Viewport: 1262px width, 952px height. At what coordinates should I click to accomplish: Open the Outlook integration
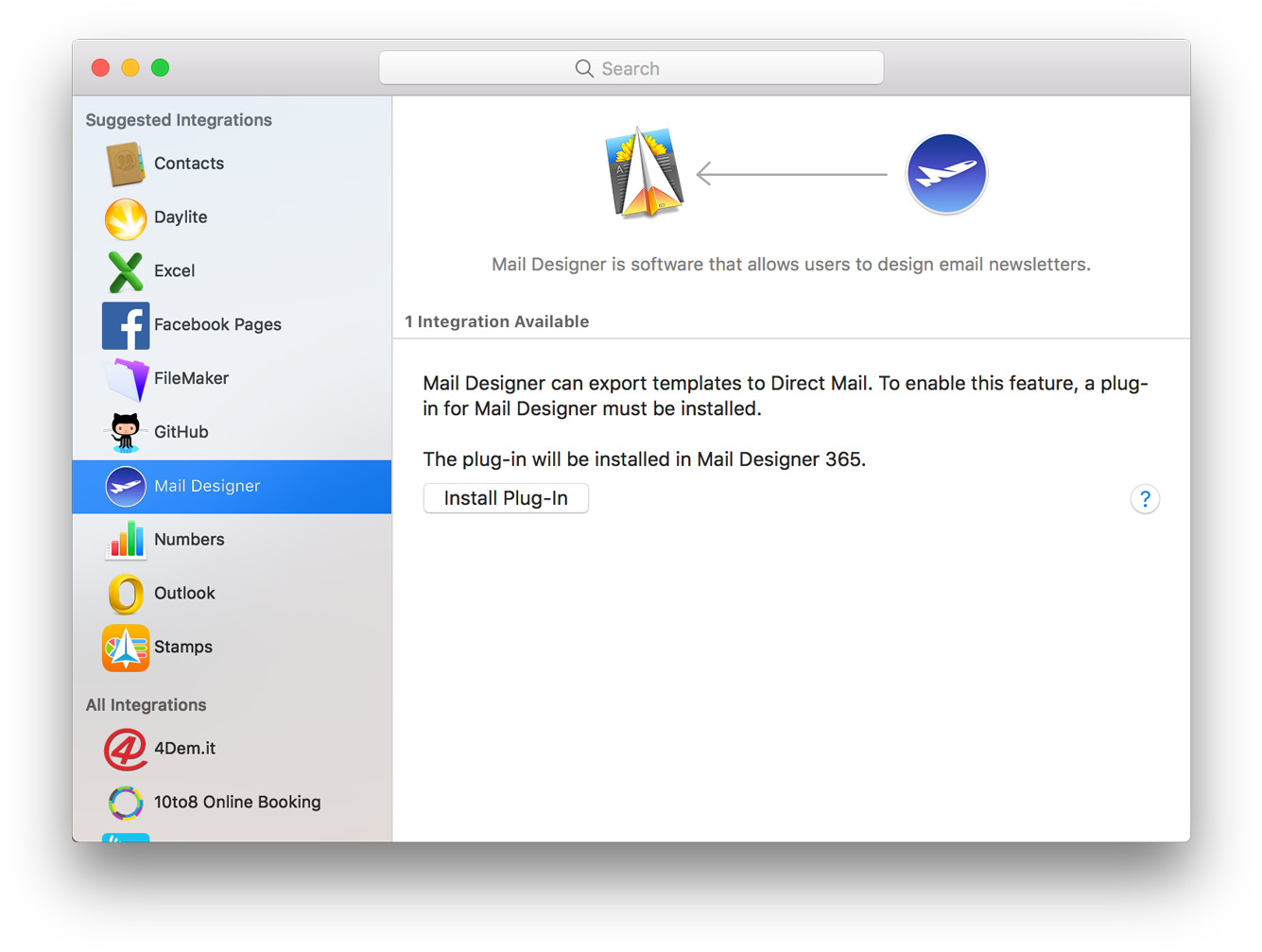(126, 594)
